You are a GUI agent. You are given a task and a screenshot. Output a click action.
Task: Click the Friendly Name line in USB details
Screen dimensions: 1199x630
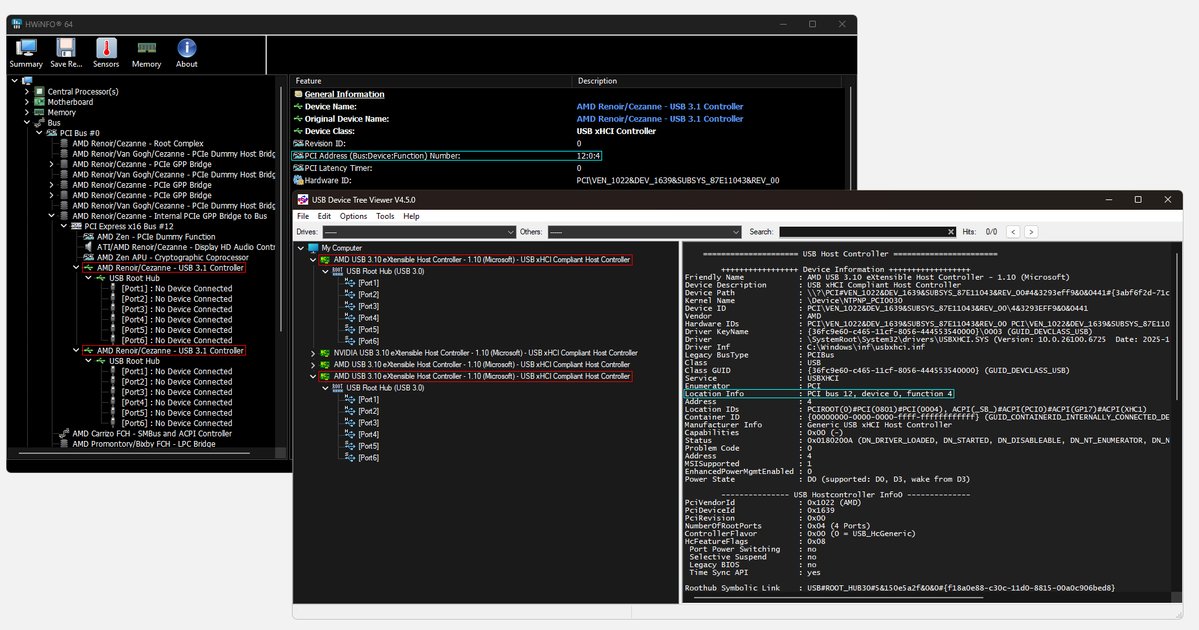point(876,278)
